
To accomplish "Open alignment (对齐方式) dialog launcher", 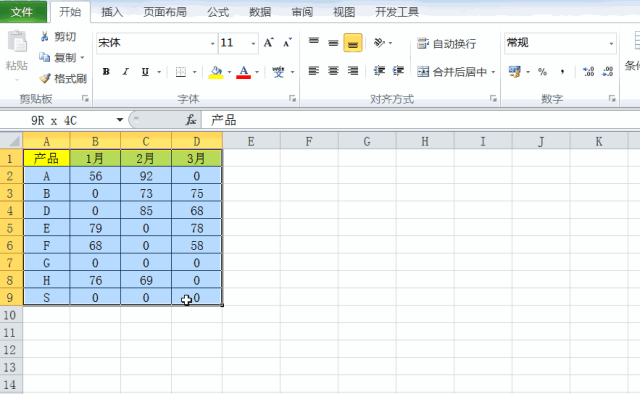I will click(493, 98).
